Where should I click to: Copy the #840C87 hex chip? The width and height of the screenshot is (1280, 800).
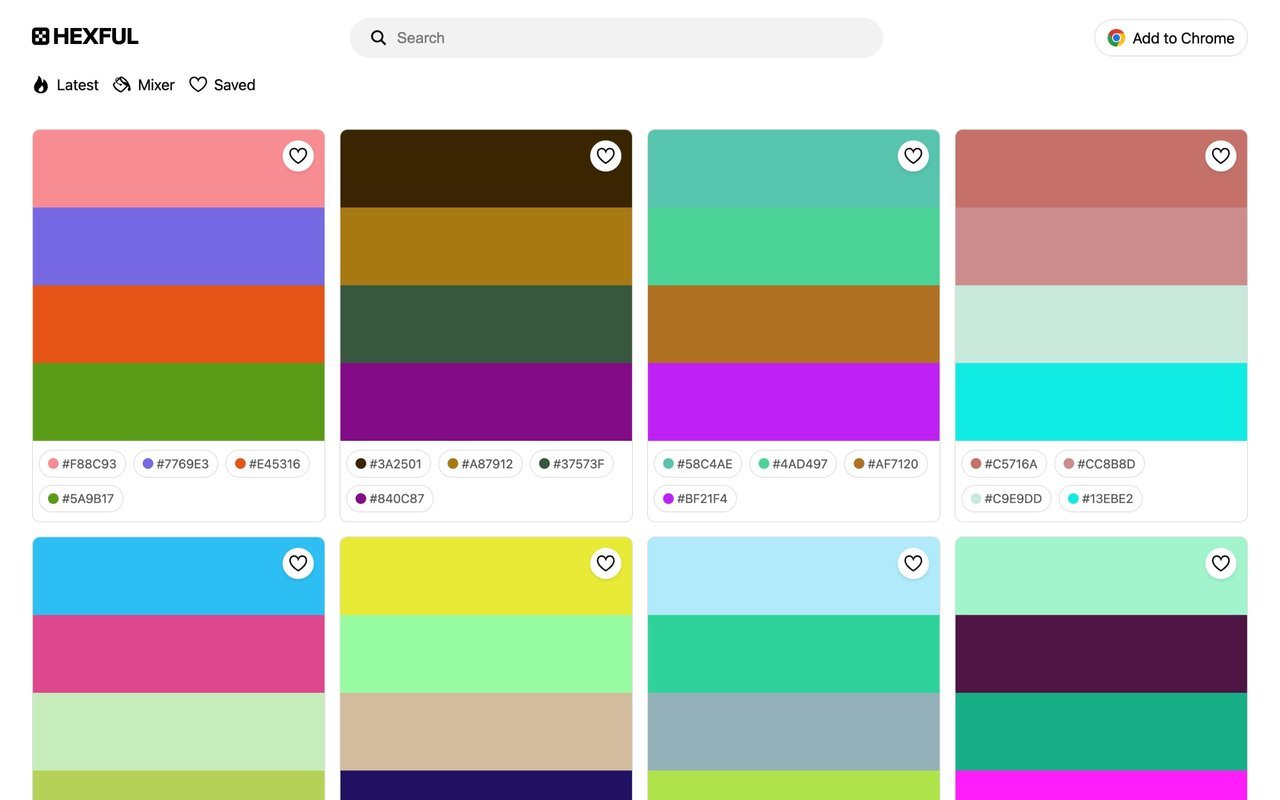pyautogui.click(x=390, y=499)
